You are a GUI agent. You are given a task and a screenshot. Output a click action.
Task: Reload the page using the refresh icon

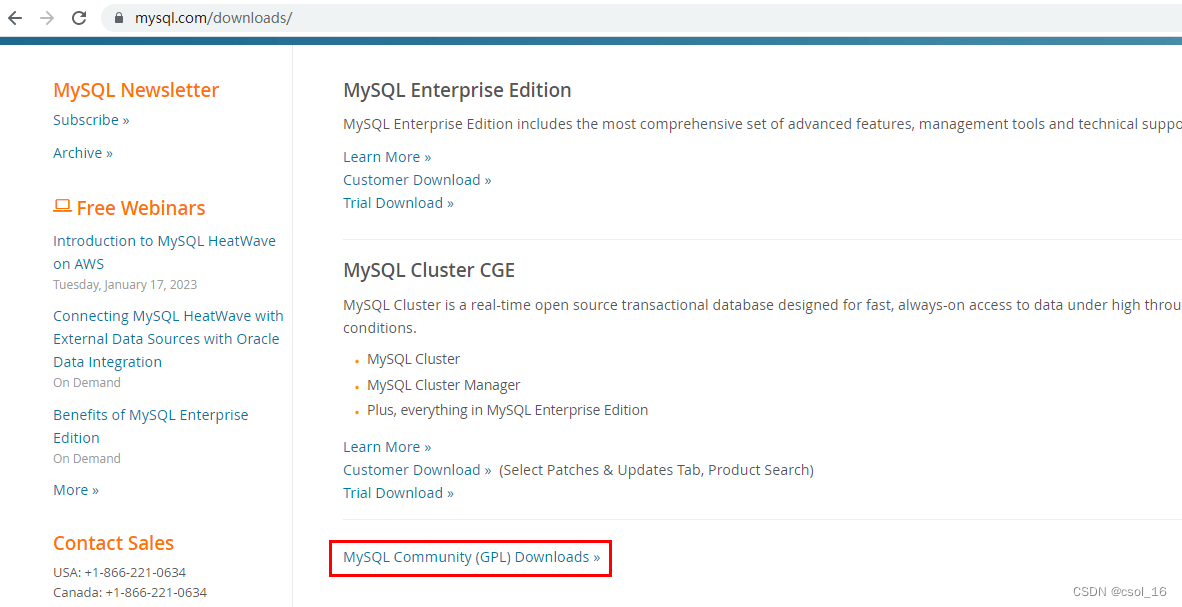pos(79,17)
